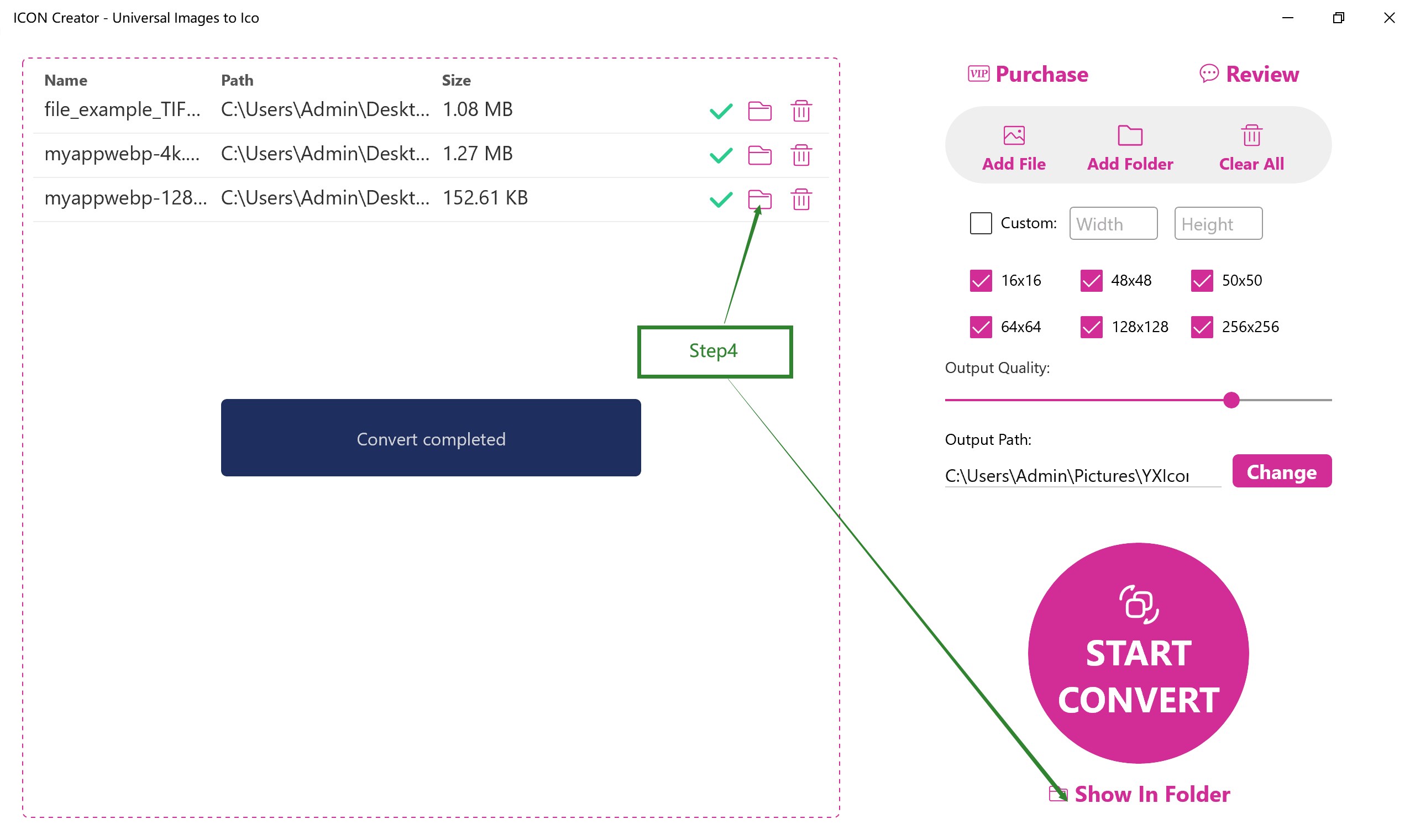The image size is (1415, 840).
Task: Open folder for file_example_TIF row
Action: [759, 111]
